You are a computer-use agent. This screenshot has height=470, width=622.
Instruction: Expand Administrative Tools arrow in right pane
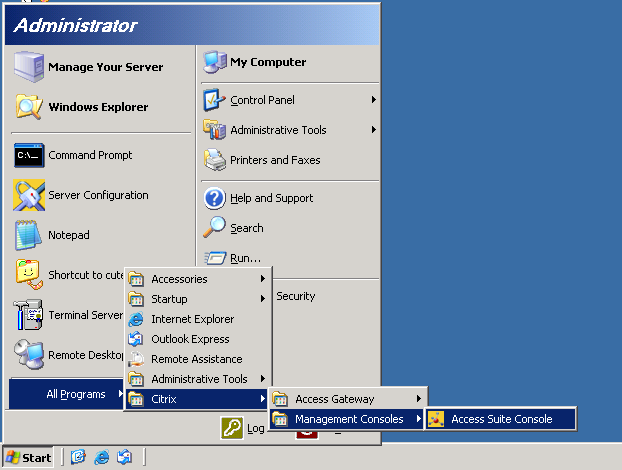pyautogui.click(x=373, y=130)
